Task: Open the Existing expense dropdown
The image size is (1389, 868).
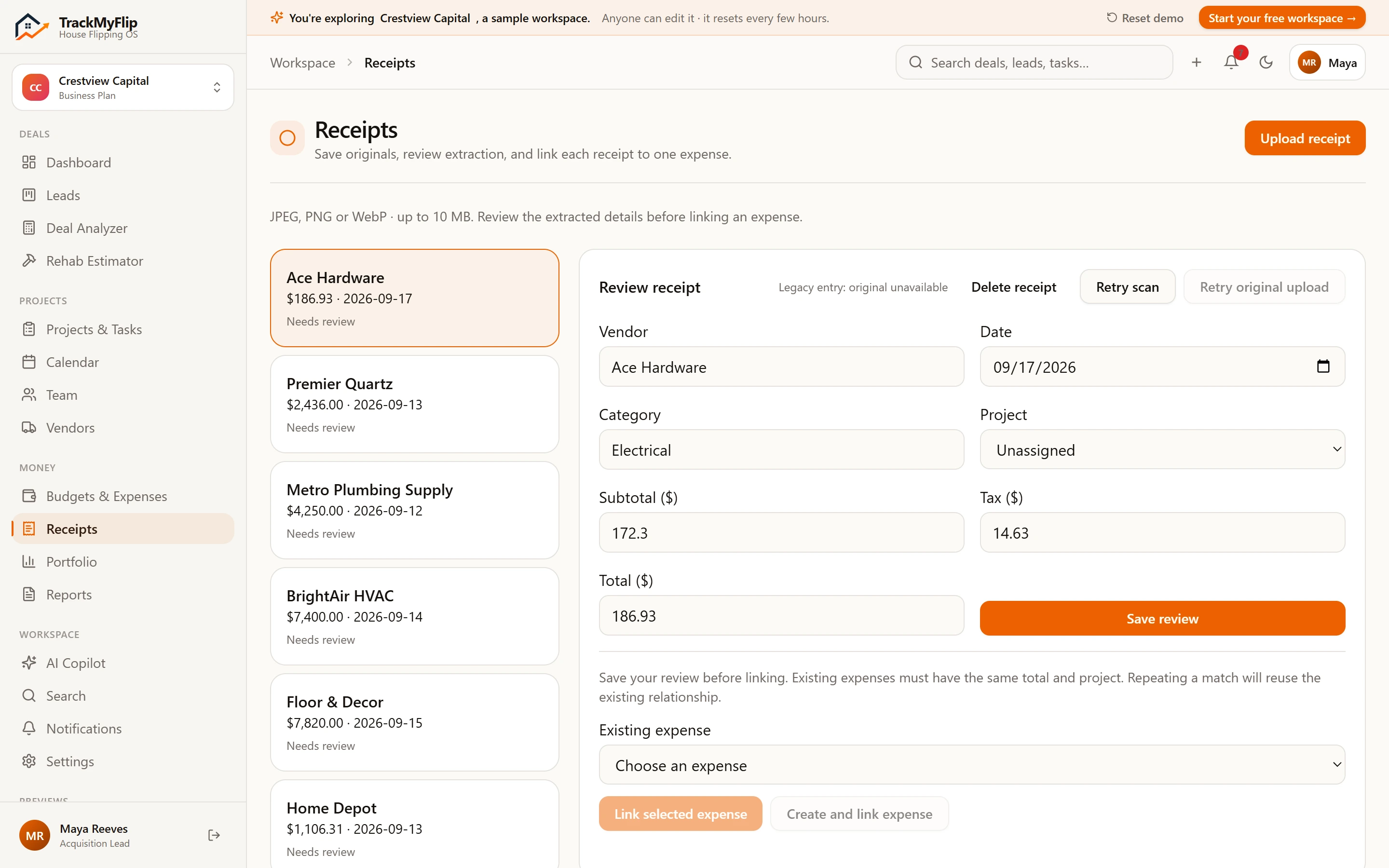Action: coord(972,765)
